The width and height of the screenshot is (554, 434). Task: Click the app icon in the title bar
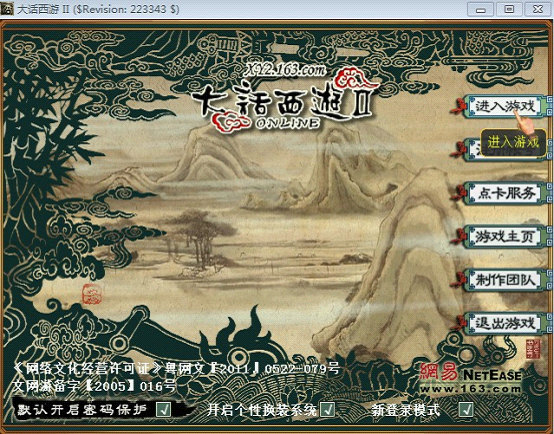pyautogui.click(x=7, y=8)
